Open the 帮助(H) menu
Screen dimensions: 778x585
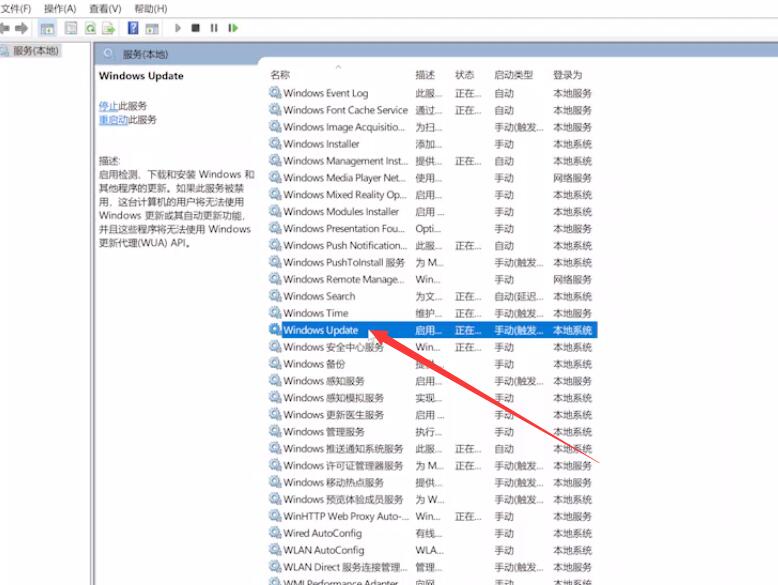pos(151,9)
